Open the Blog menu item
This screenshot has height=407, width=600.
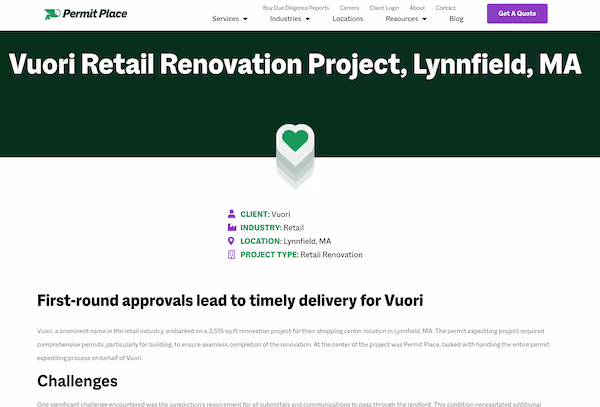pos(456,18)
